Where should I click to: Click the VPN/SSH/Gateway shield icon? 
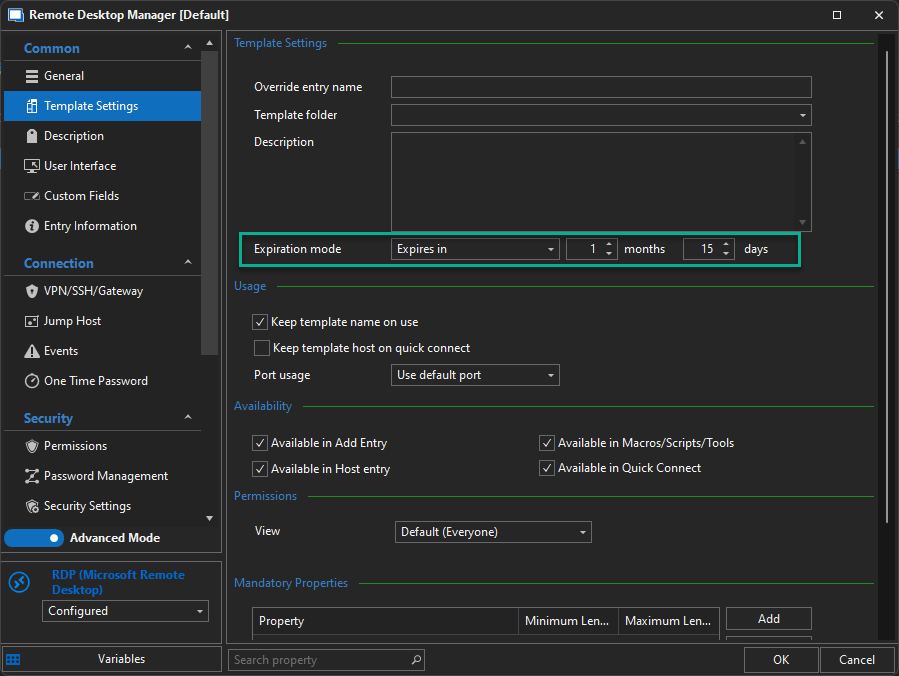click(x=32, y=291)
